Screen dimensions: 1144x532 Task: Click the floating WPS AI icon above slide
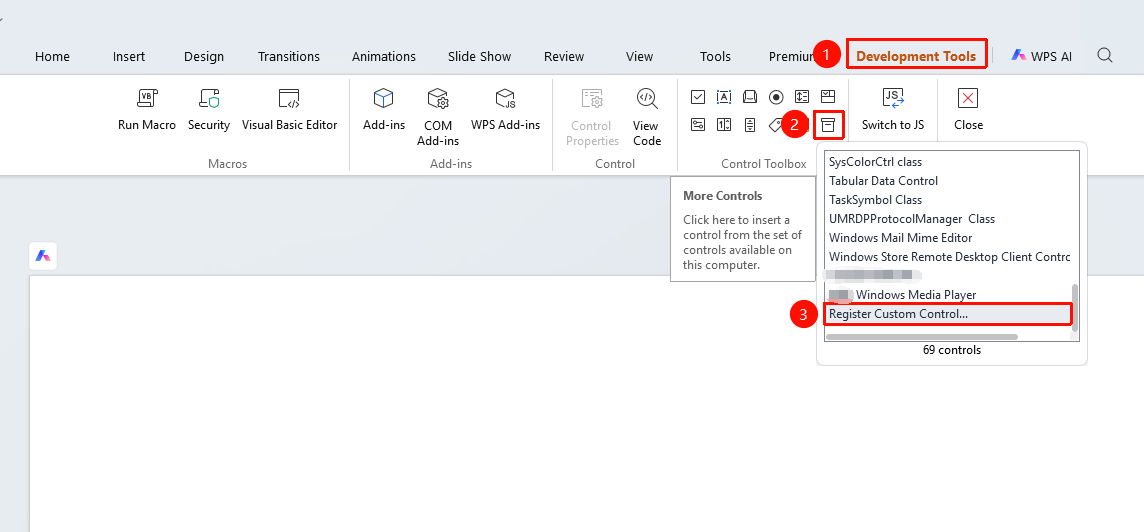pos(43,256)
